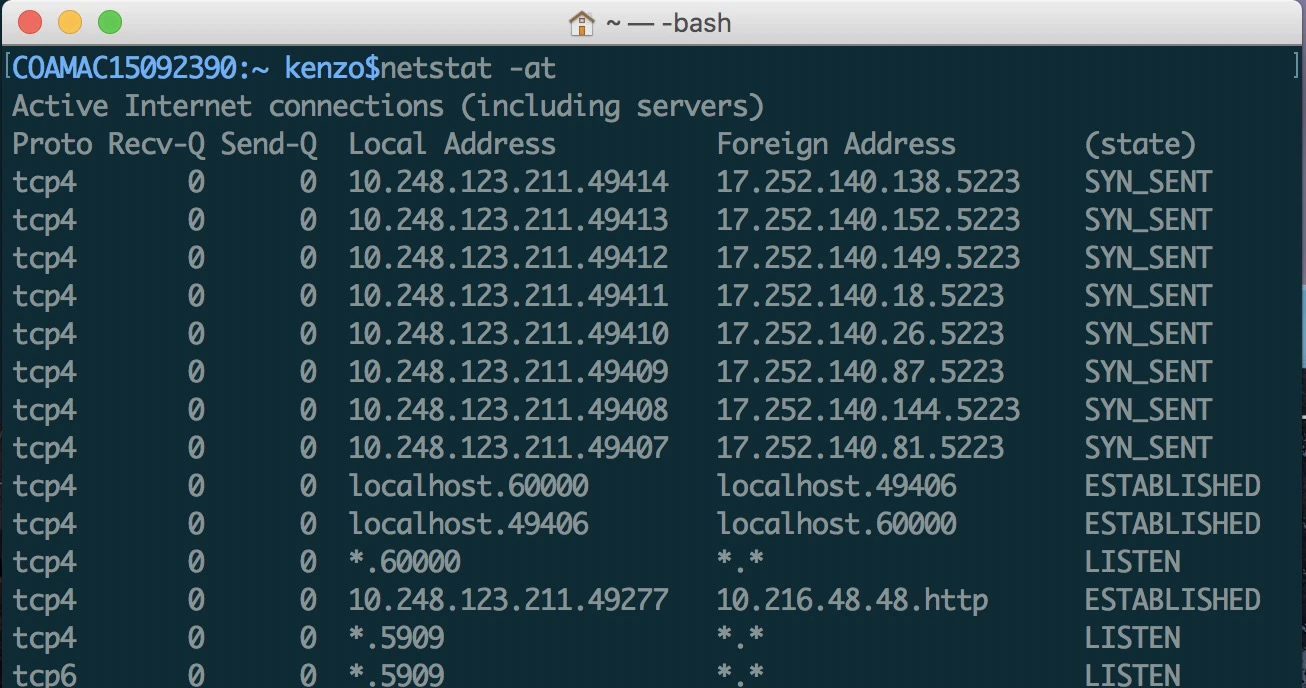Click the "Recv-Q" column header
The width and height of the screenshot is (1306, 688).
(156, 144)
